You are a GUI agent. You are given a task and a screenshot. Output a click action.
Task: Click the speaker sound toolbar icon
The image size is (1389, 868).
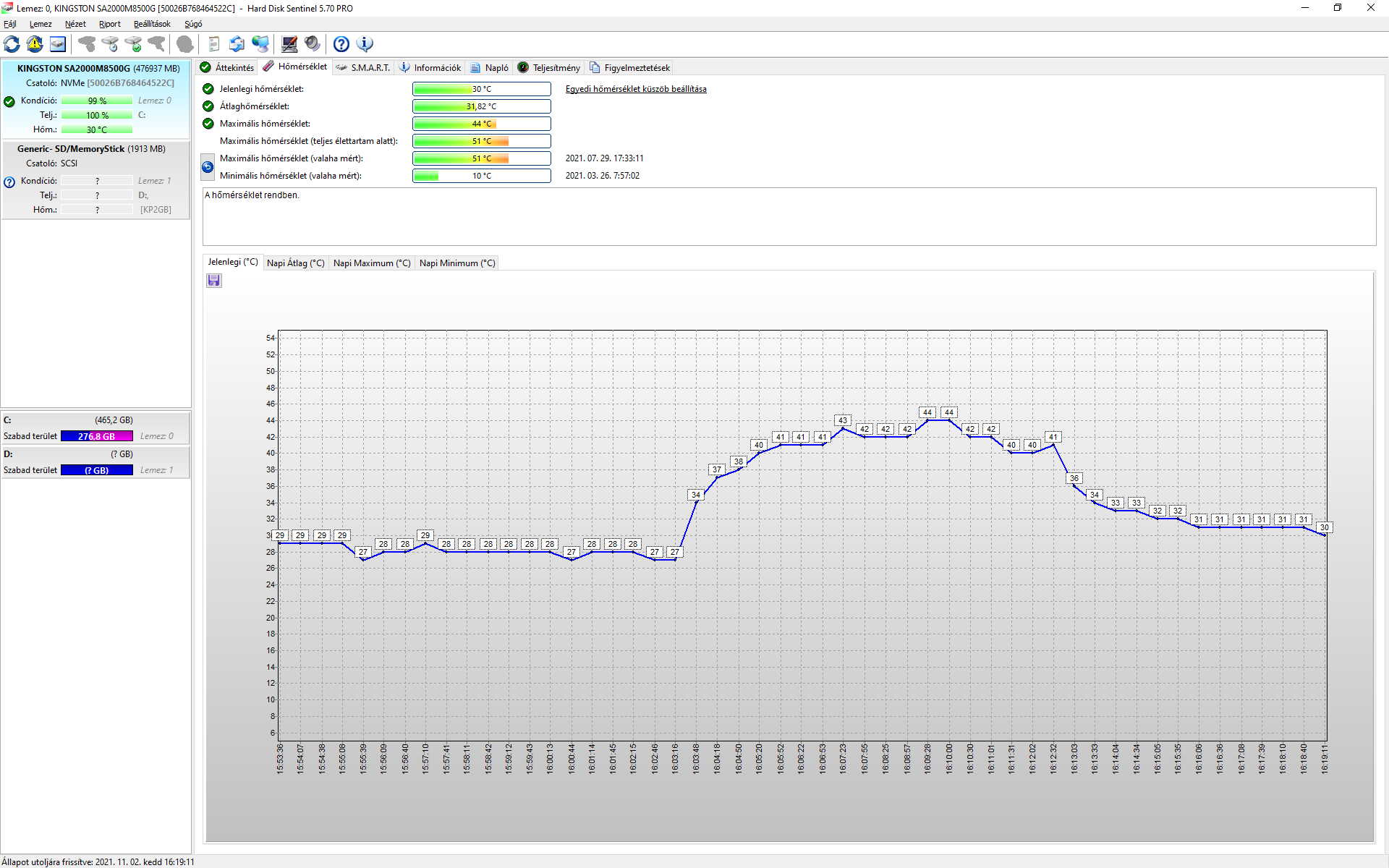click(313, 44)
